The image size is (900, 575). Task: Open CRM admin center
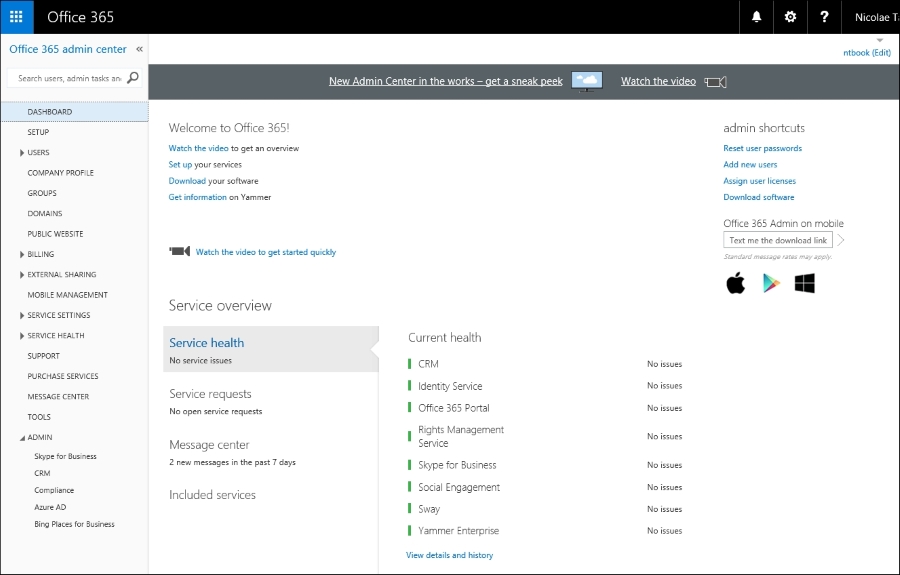(42, 473)
